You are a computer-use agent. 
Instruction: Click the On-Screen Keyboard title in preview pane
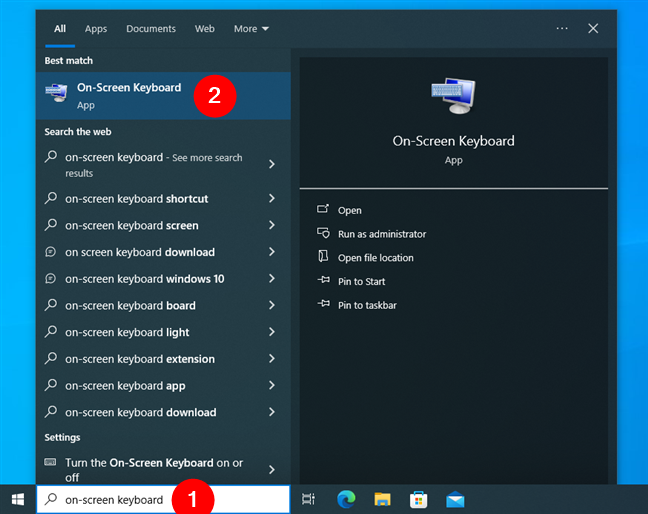(453, 141)
